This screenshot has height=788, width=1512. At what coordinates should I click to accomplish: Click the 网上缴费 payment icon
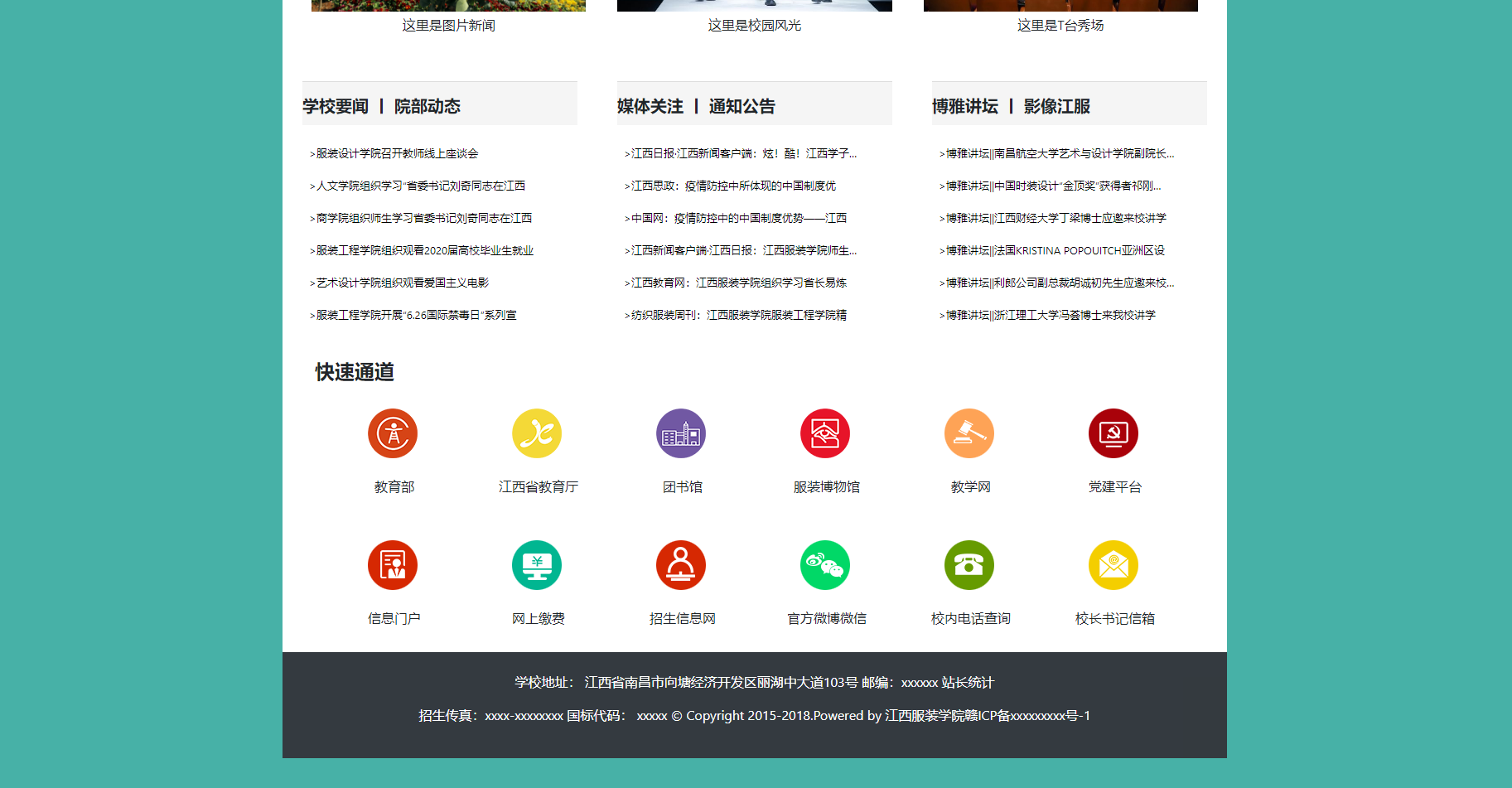pos(537,564)
